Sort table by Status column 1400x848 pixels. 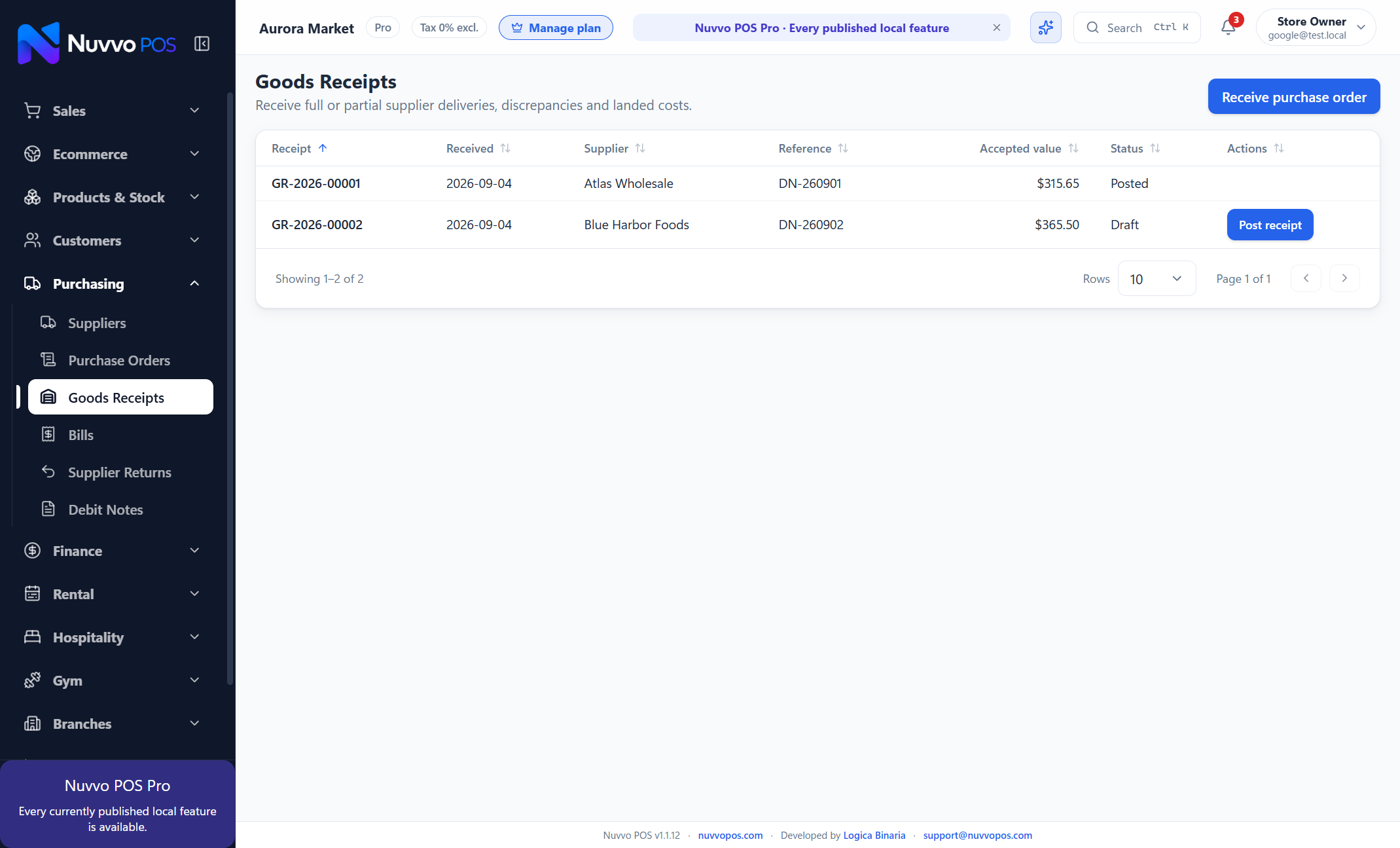click(x=1136, y=149)
